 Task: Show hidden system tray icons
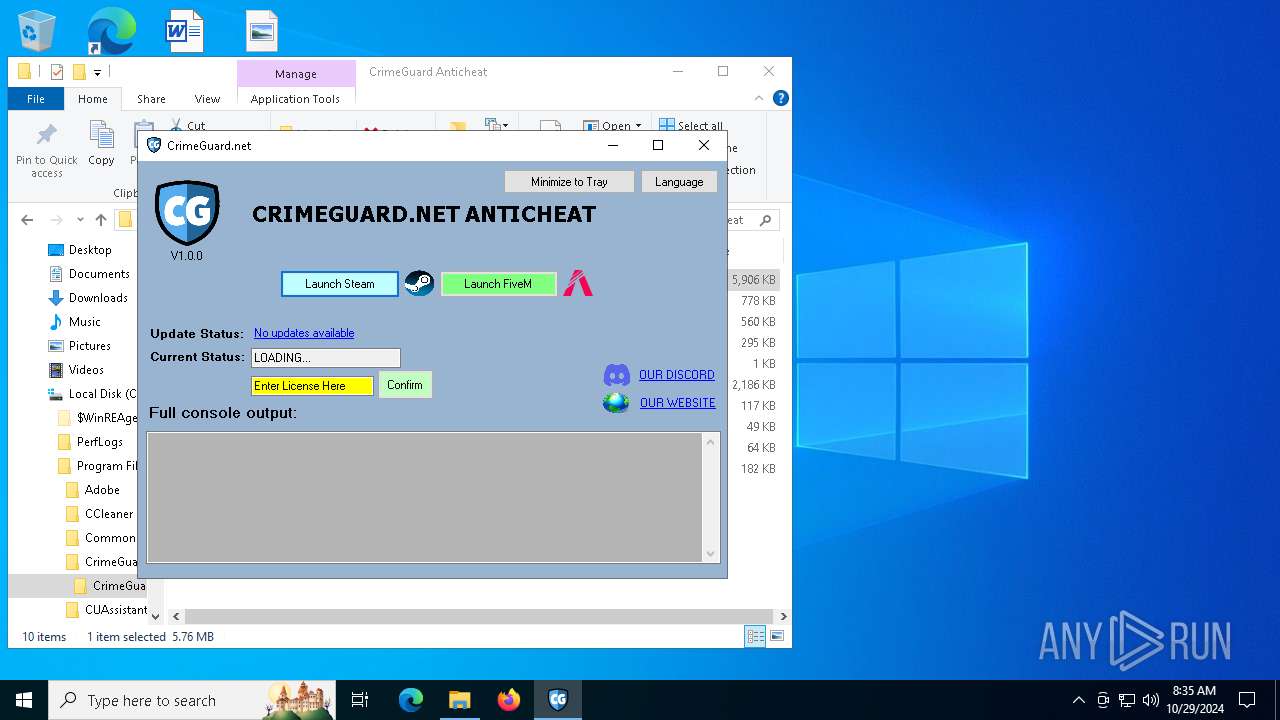[1078, 700]
